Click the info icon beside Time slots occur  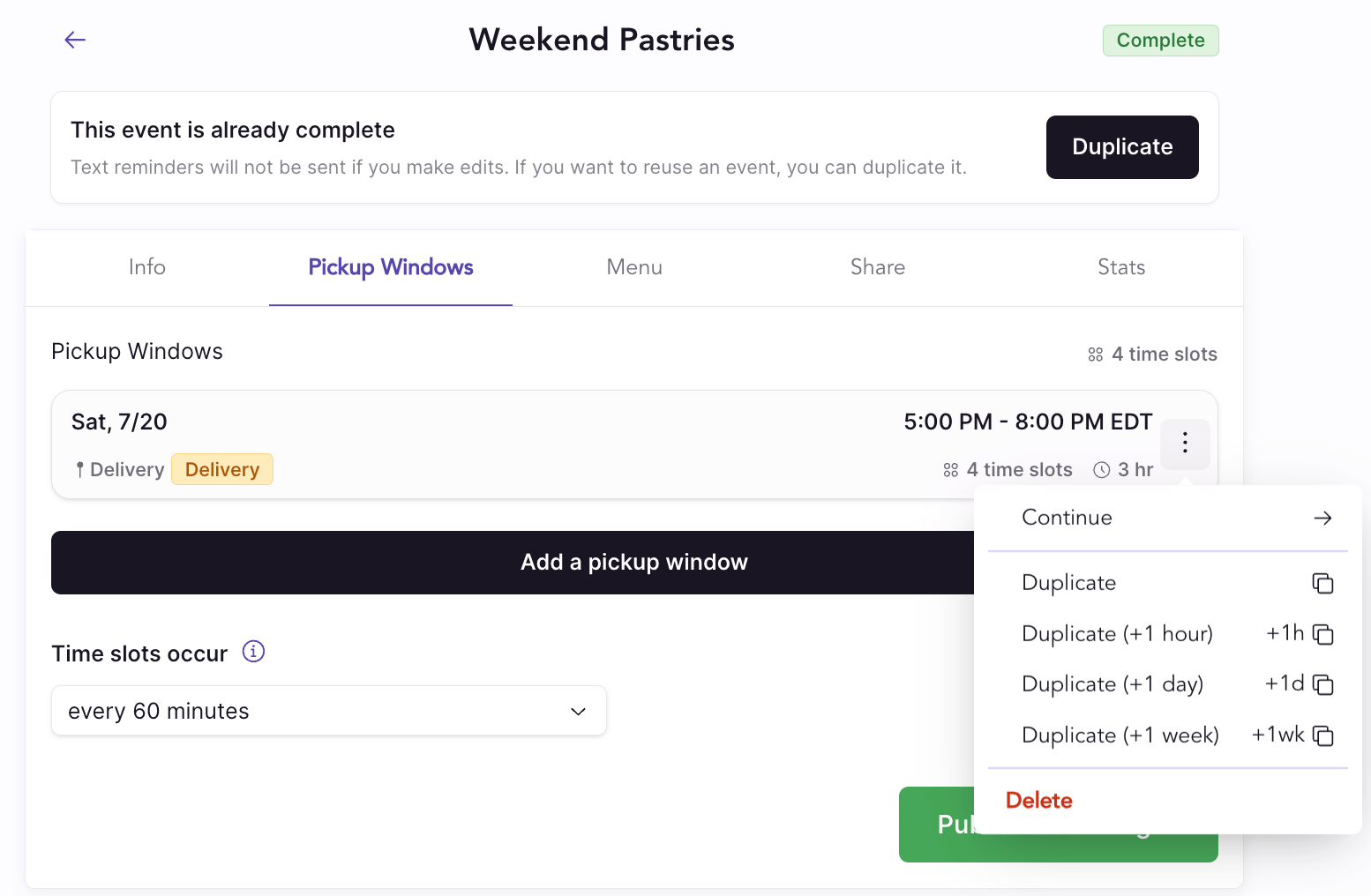(x=253, y=652)
